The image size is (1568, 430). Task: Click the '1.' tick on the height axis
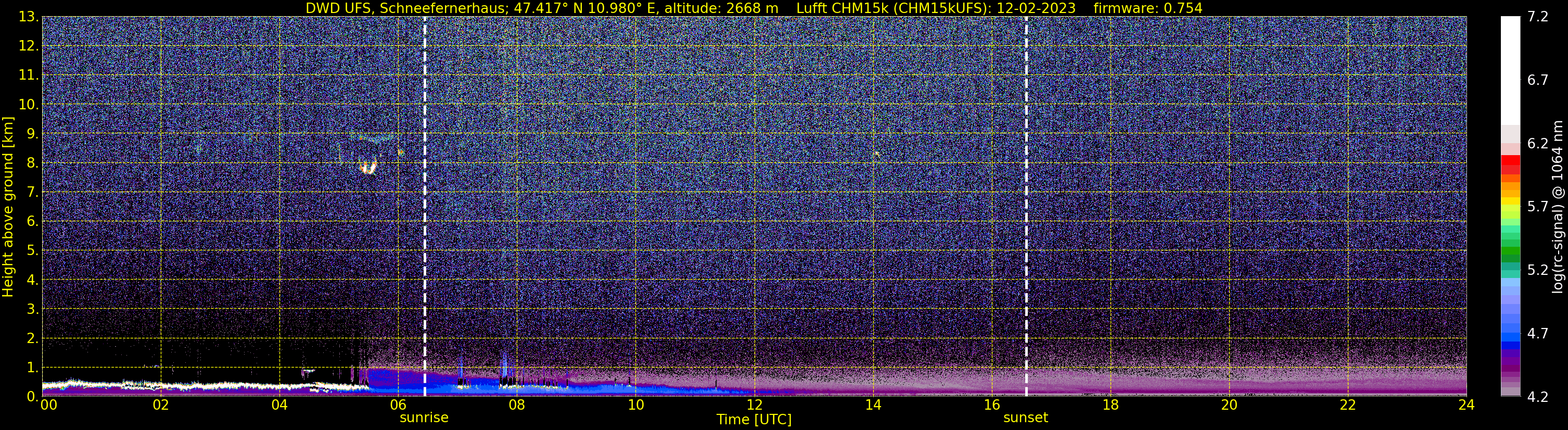(32, 367)
